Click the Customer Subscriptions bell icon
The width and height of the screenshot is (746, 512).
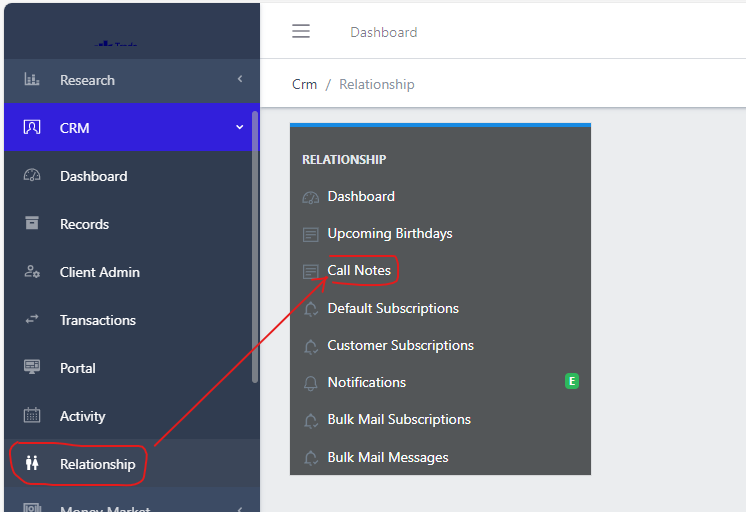click(x=311, y=346)
